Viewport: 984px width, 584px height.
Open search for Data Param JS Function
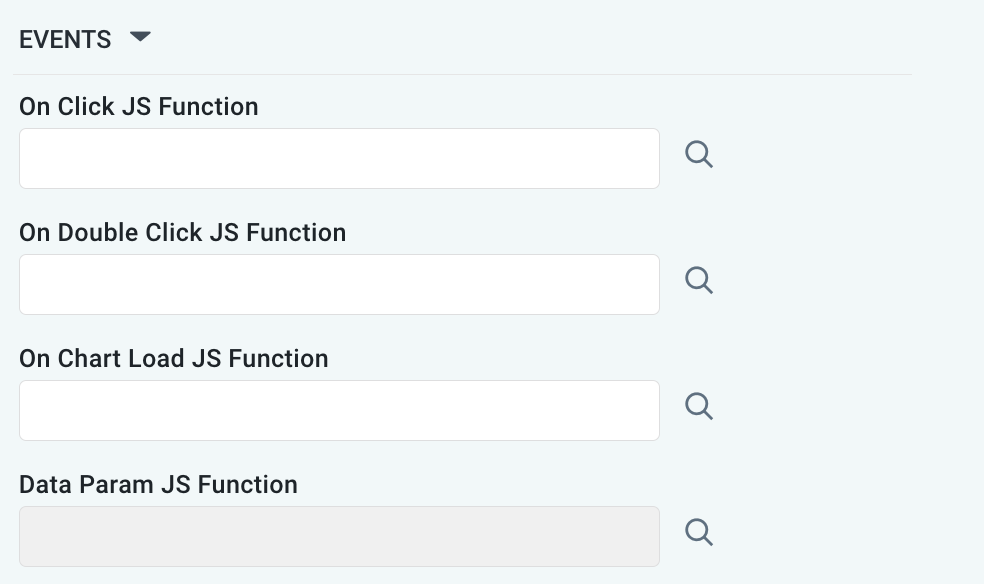[699, 533]
